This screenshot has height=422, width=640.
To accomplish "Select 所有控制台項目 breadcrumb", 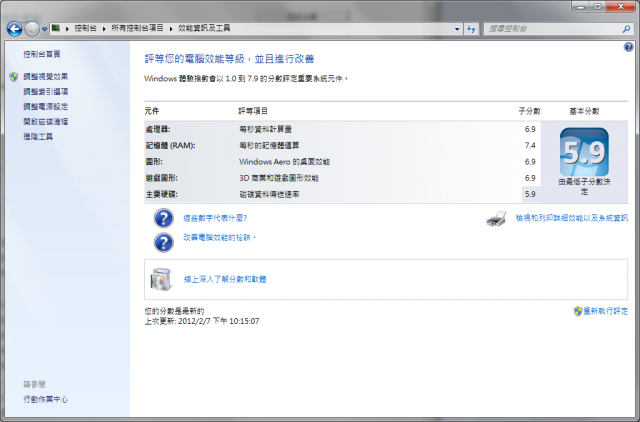I will [137, 28].
